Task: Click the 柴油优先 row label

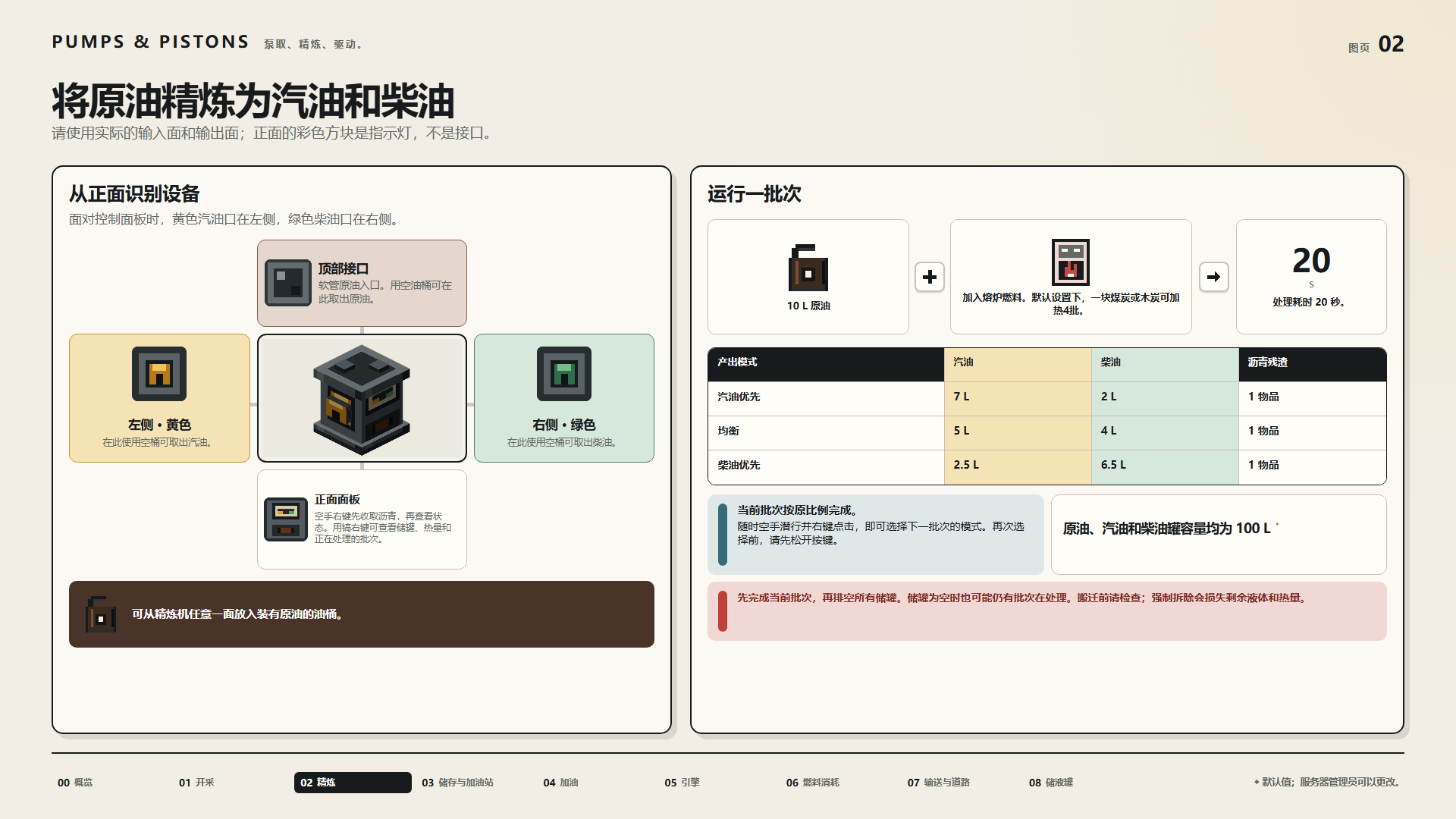Action: click(739, 465)
